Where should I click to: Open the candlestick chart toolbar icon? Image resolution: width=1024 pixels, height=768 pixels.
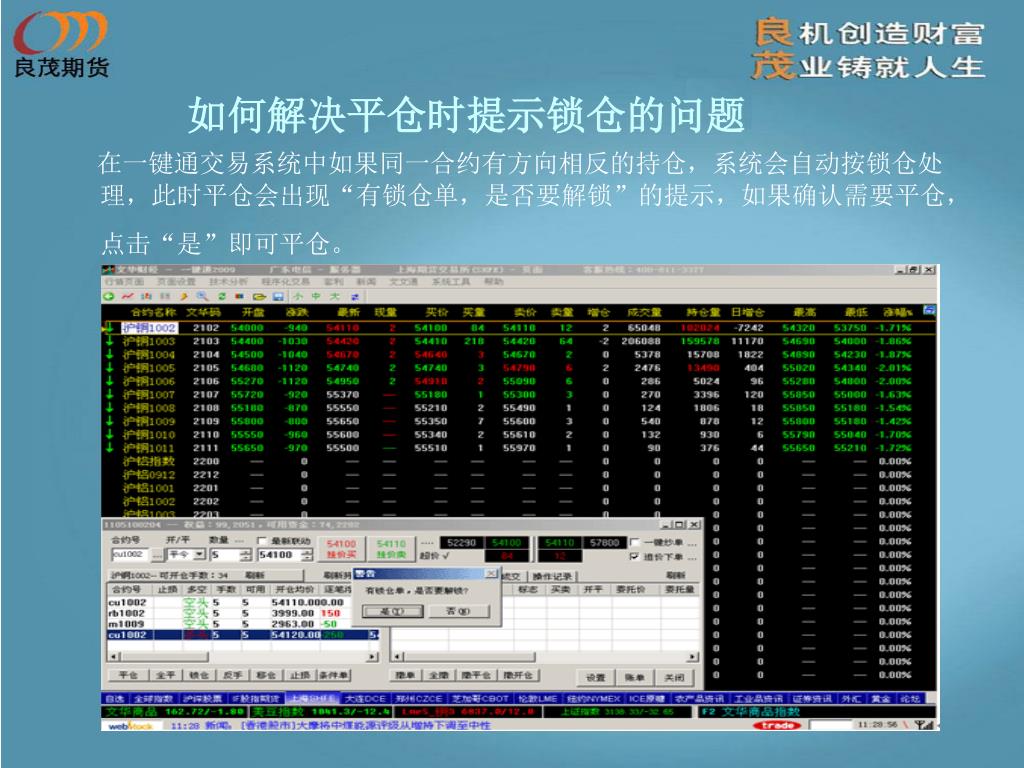click(x=146, y=296)
